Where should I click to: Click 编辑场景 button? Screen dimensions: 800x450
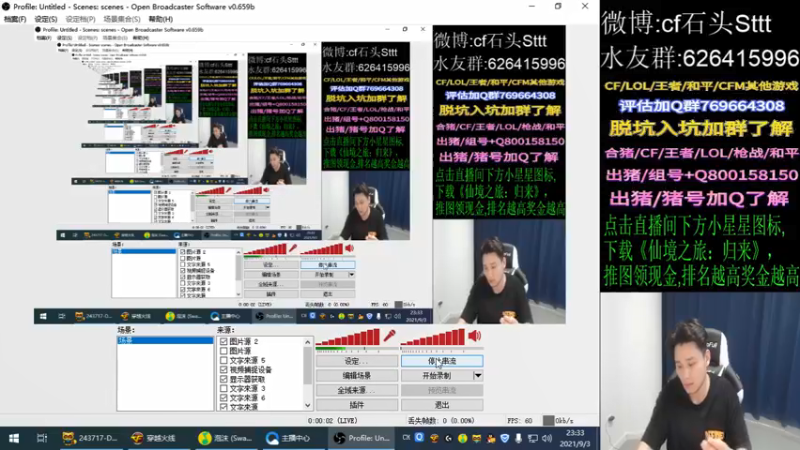click(357, 376)
